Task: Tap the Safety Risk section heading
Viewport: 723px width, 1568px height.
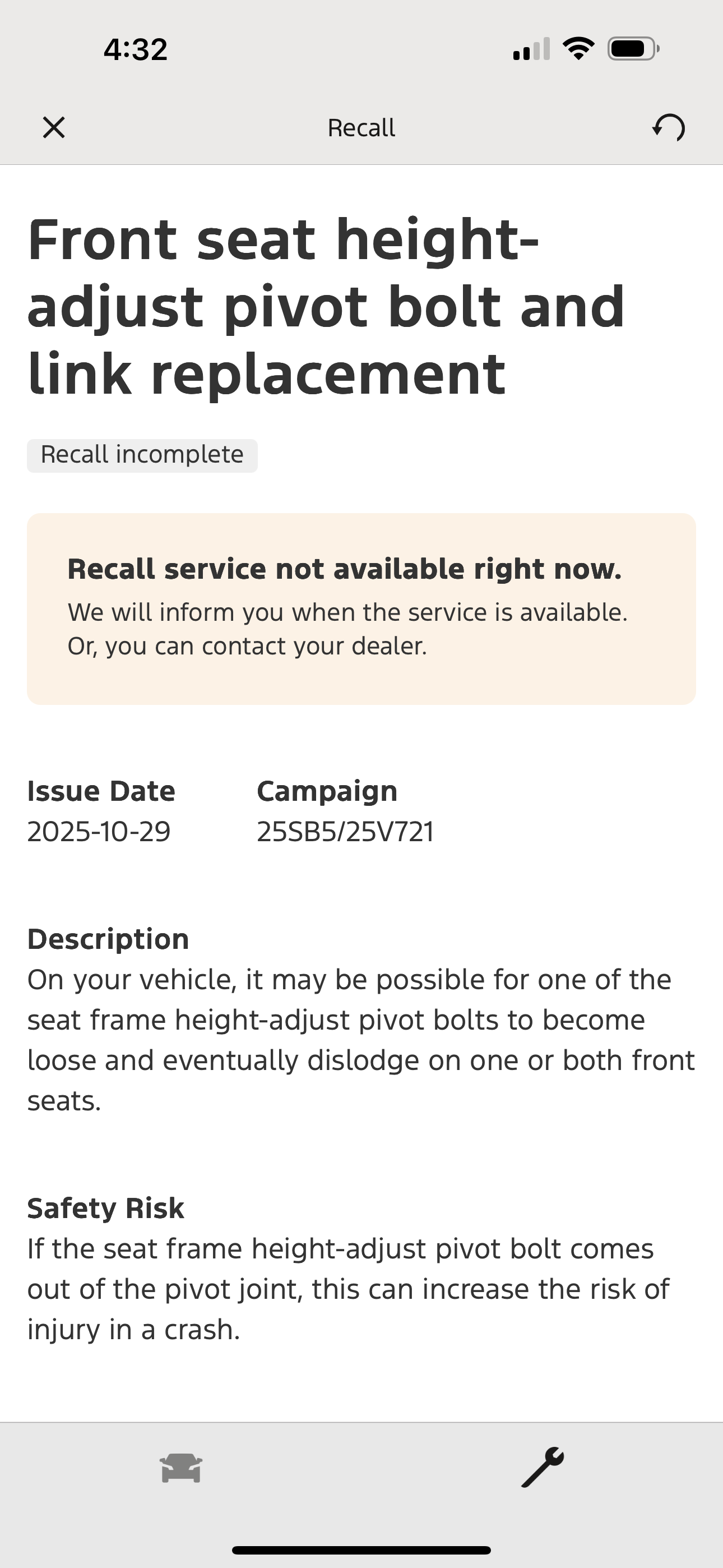Action: pyautogui.click(x=105, y=1209)
